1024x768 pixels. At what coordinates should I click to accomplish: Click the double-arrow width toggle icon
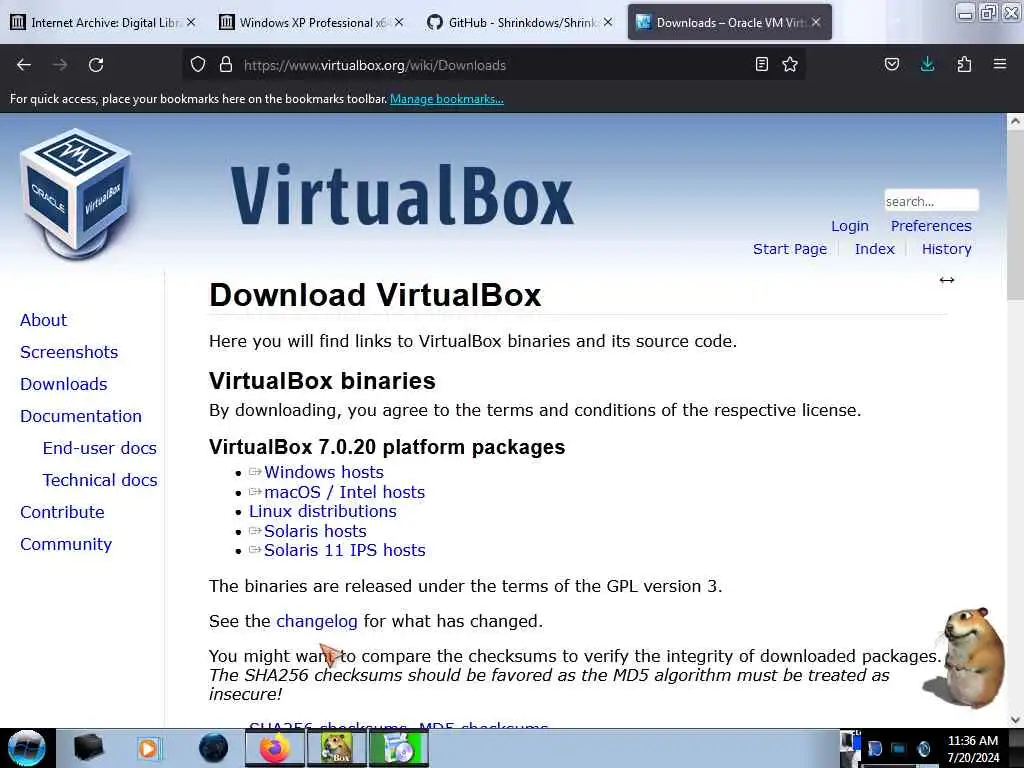(947, 280)
